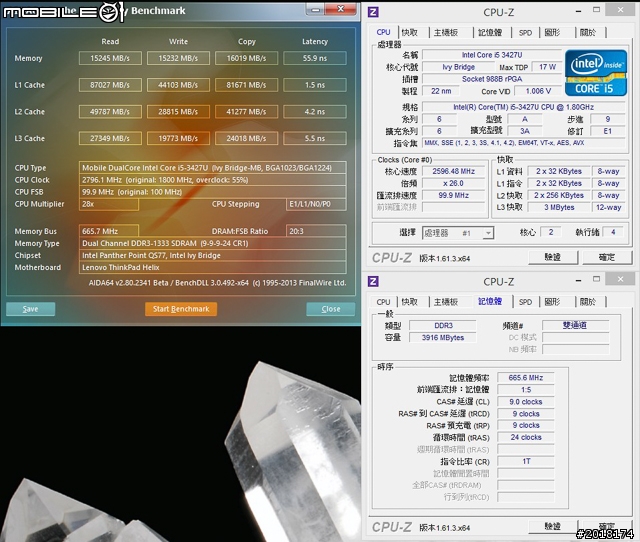640x542 pixels.
Task: Click Memory Write value 15232 MB/s
Action: [x=178, y=58]
